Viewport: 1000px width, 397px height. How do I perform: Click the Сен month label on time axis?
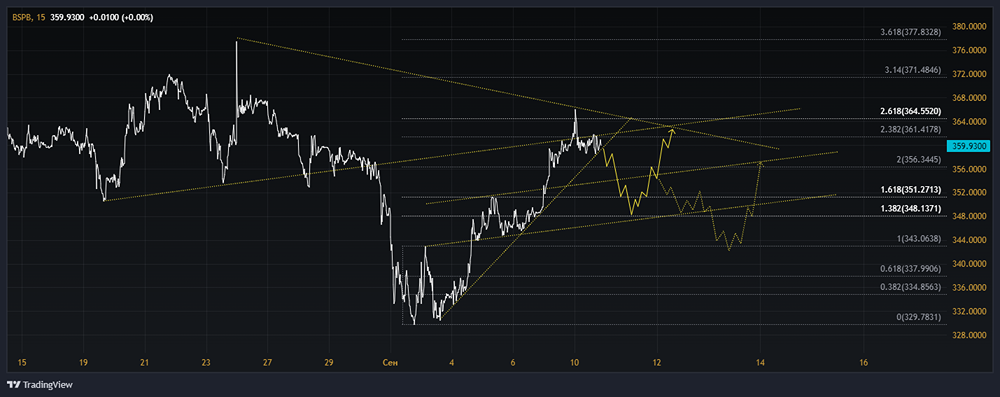(390, 363)
